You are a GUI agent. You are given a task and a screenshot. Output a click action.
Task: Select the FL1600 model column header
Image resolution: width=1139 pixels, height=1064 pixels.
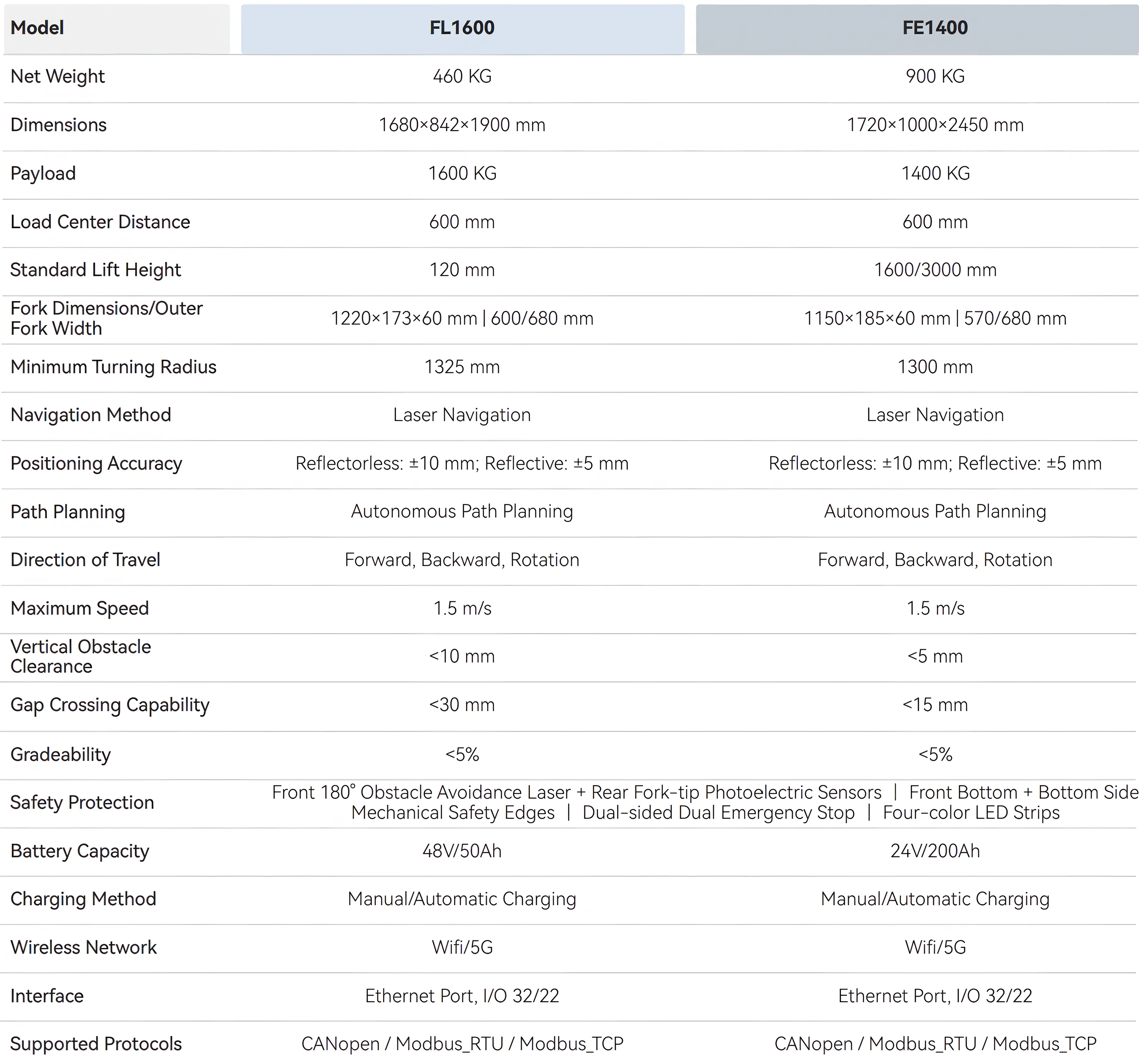(x=462, y=28)
